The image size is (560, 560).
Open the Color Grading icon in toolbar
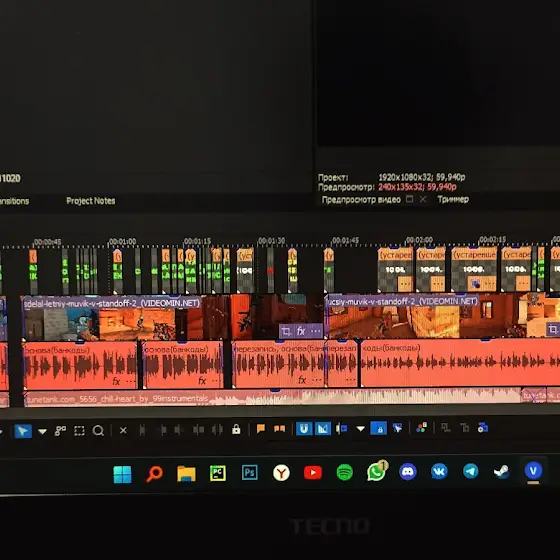(x=421, y=428)
